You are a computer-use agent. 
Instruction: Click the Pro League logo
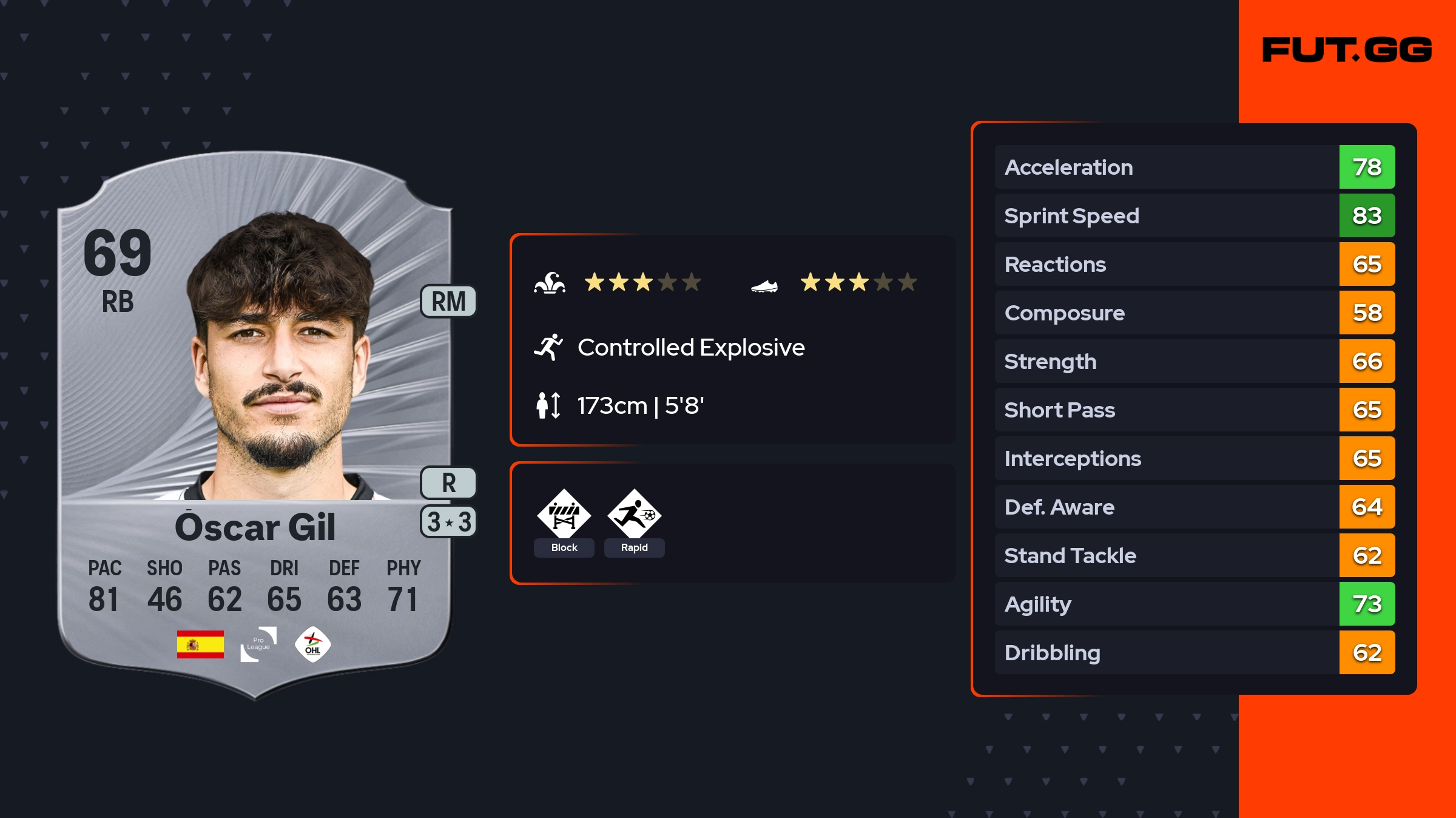pos(258,644)
